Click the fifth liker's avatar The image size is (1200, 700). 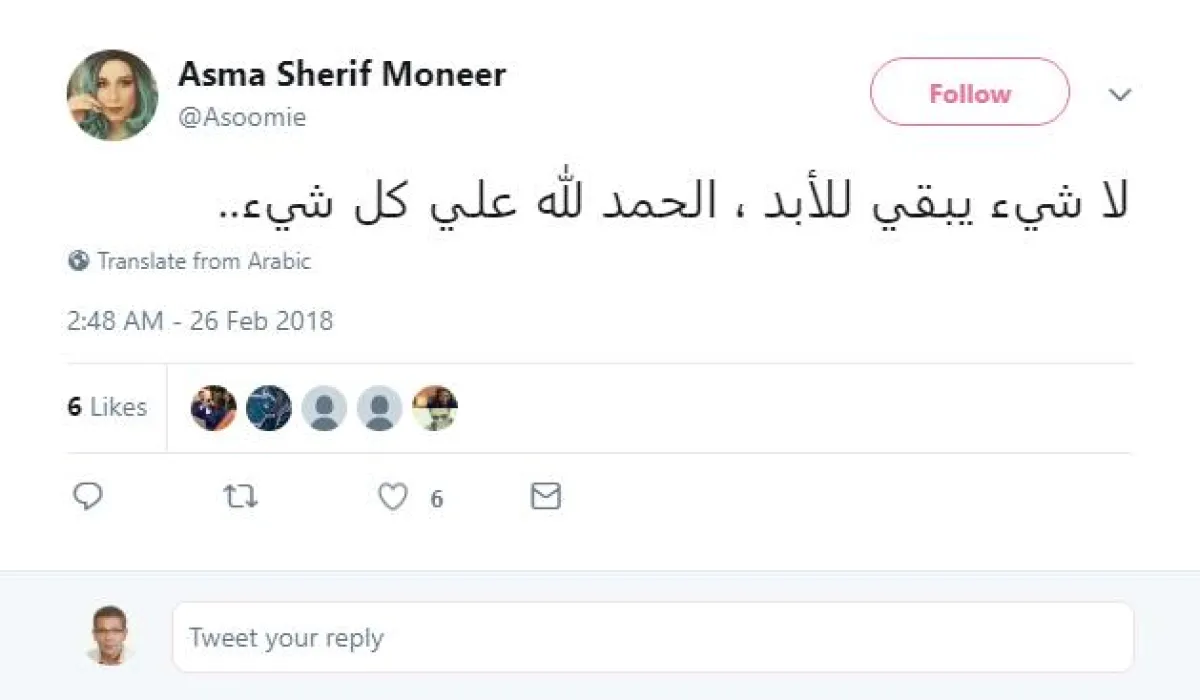[435, 408]
